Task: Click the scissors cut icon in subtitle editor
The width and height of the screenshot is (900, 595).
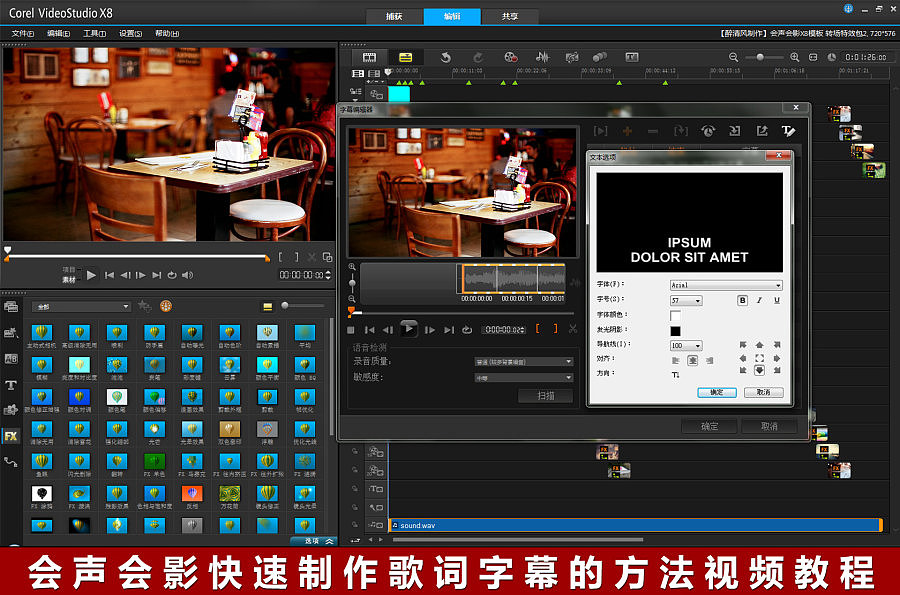Action: 573,329
